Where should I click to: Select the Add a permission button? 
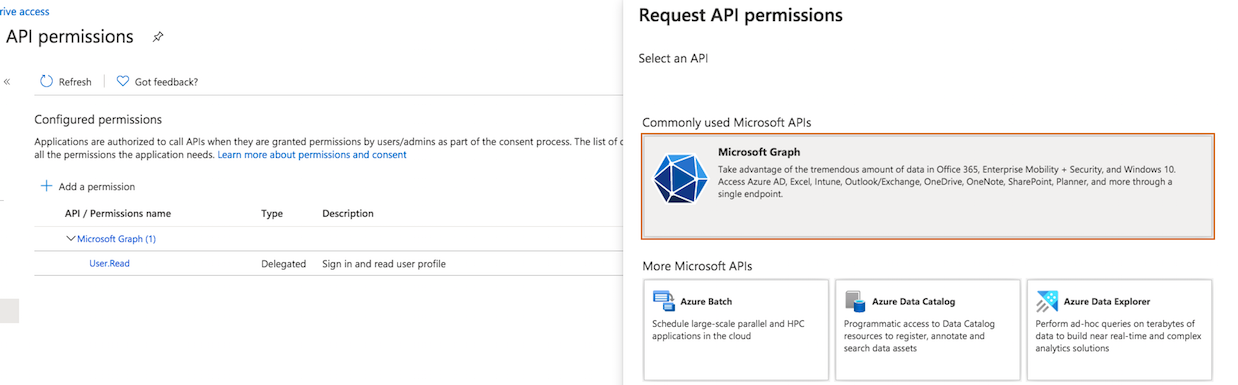[x=87, y=186]
